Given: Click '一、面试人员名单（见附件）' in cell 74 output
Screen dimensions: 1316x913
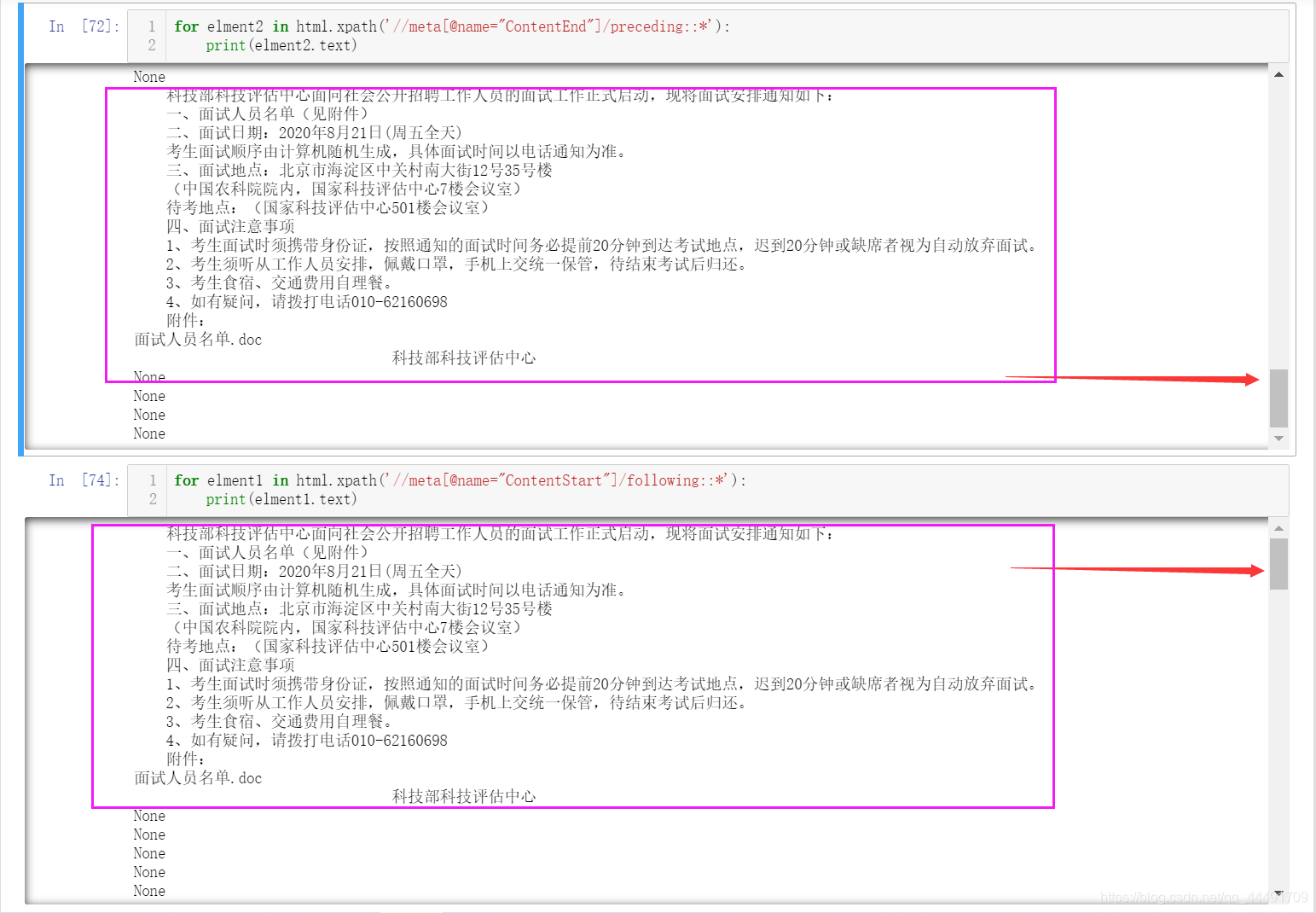Looking at the screenshot, I should tap(268, 552).
